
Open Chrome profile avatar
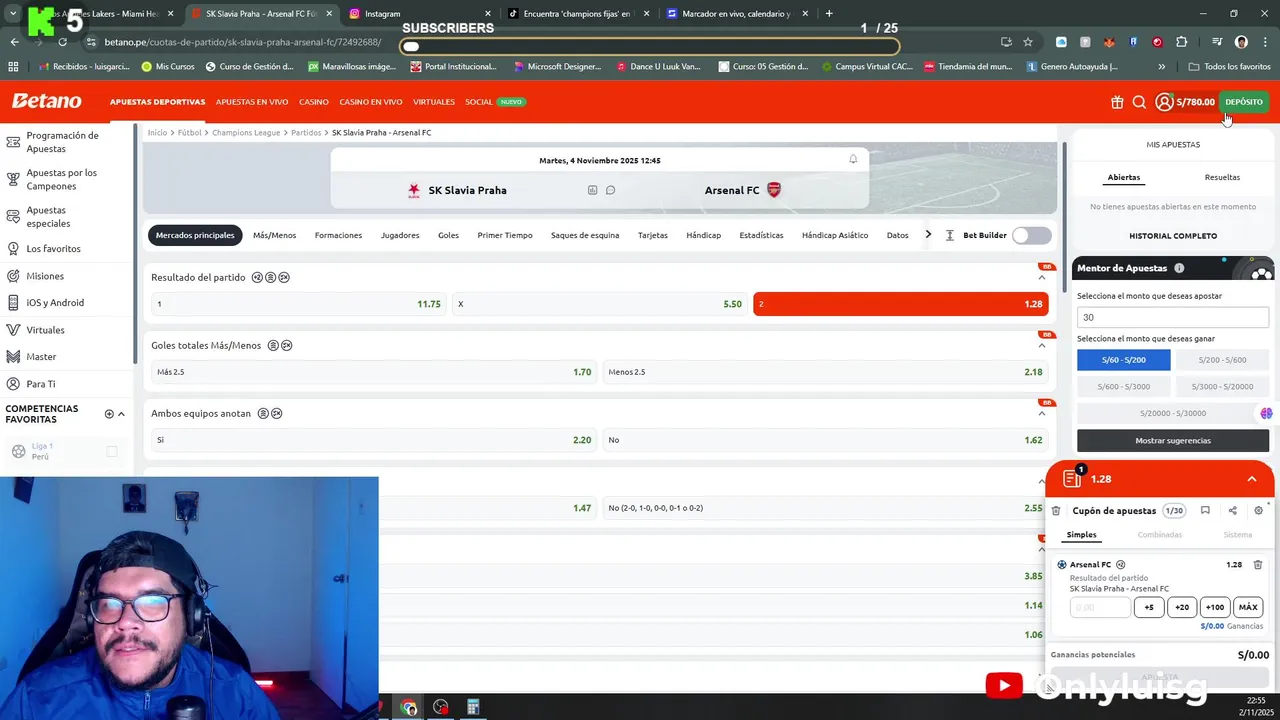tap(1241, 42)
